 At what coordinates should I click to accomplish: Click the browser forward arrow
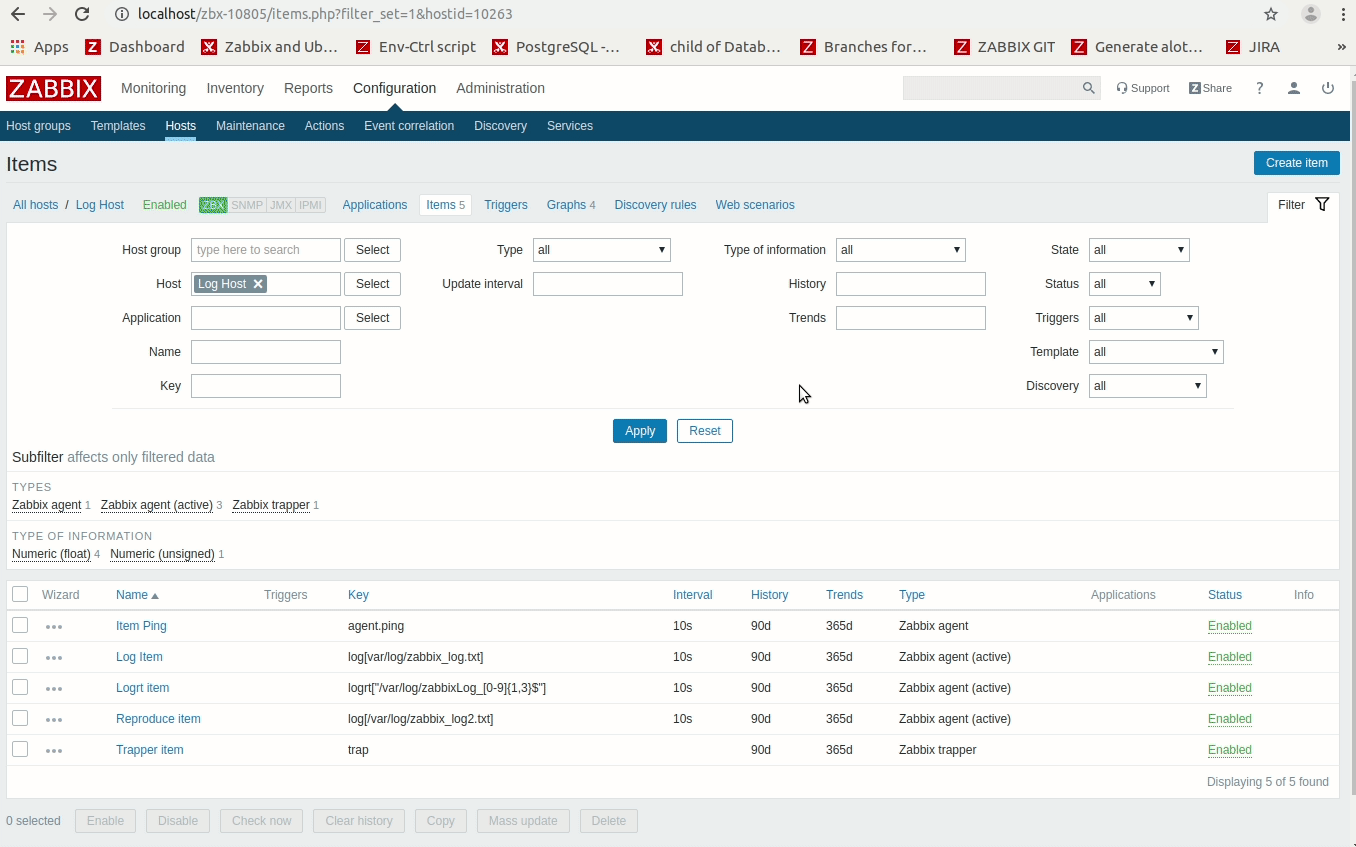(50, 14)
